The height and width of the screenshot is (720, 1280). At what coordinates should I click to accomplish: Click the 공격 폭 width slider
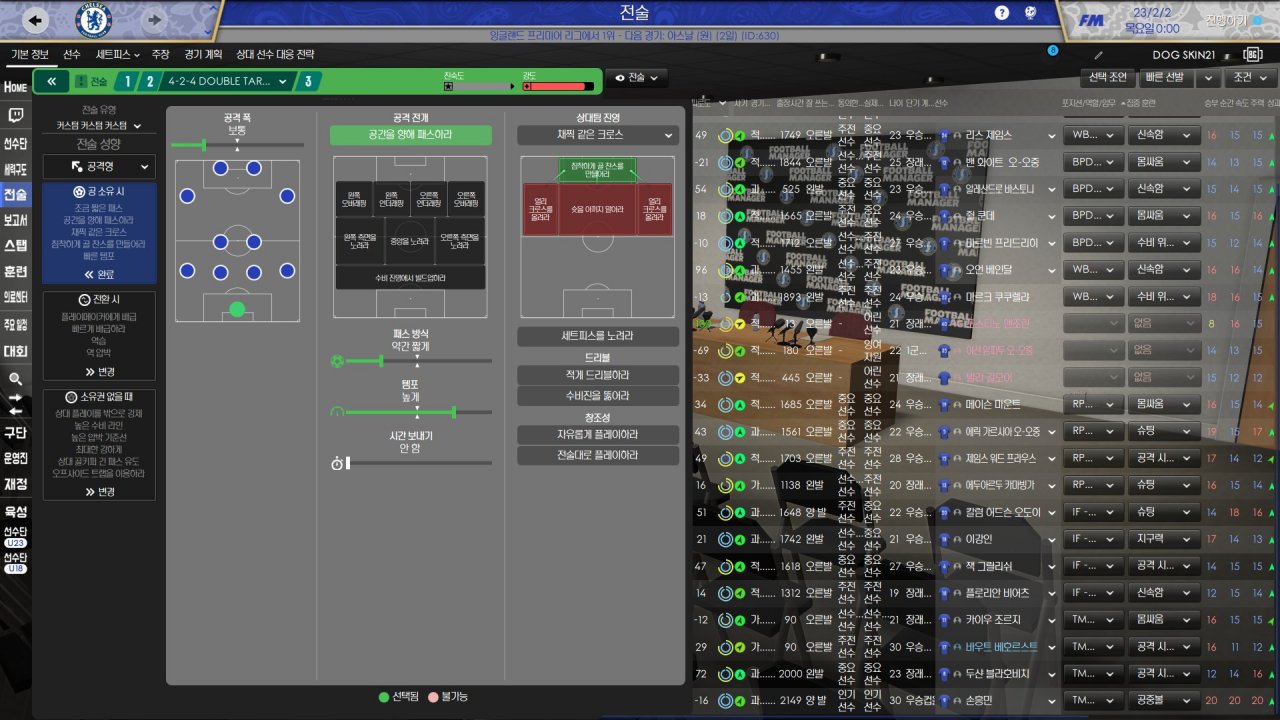coord(237,145)
